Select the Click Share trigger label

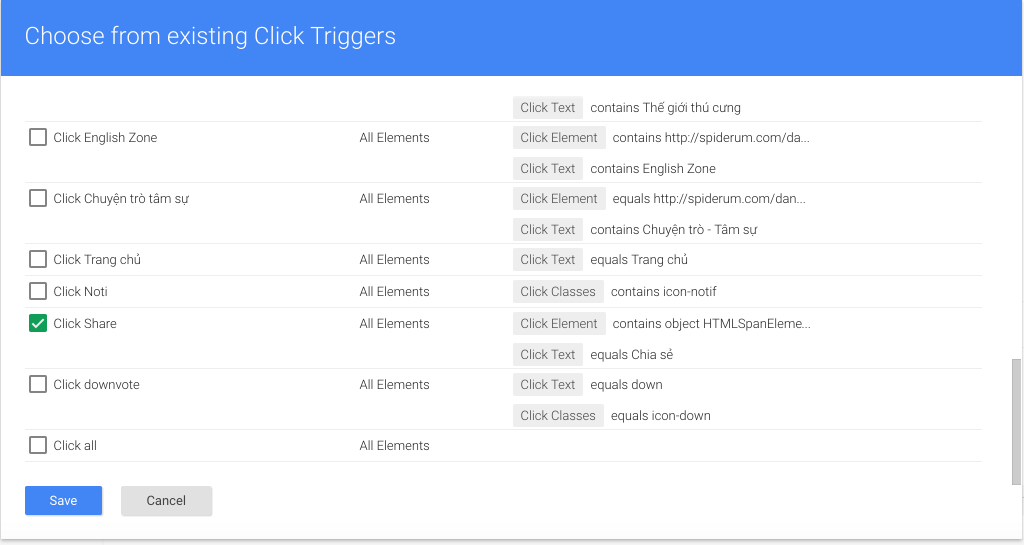coord(85,324)
